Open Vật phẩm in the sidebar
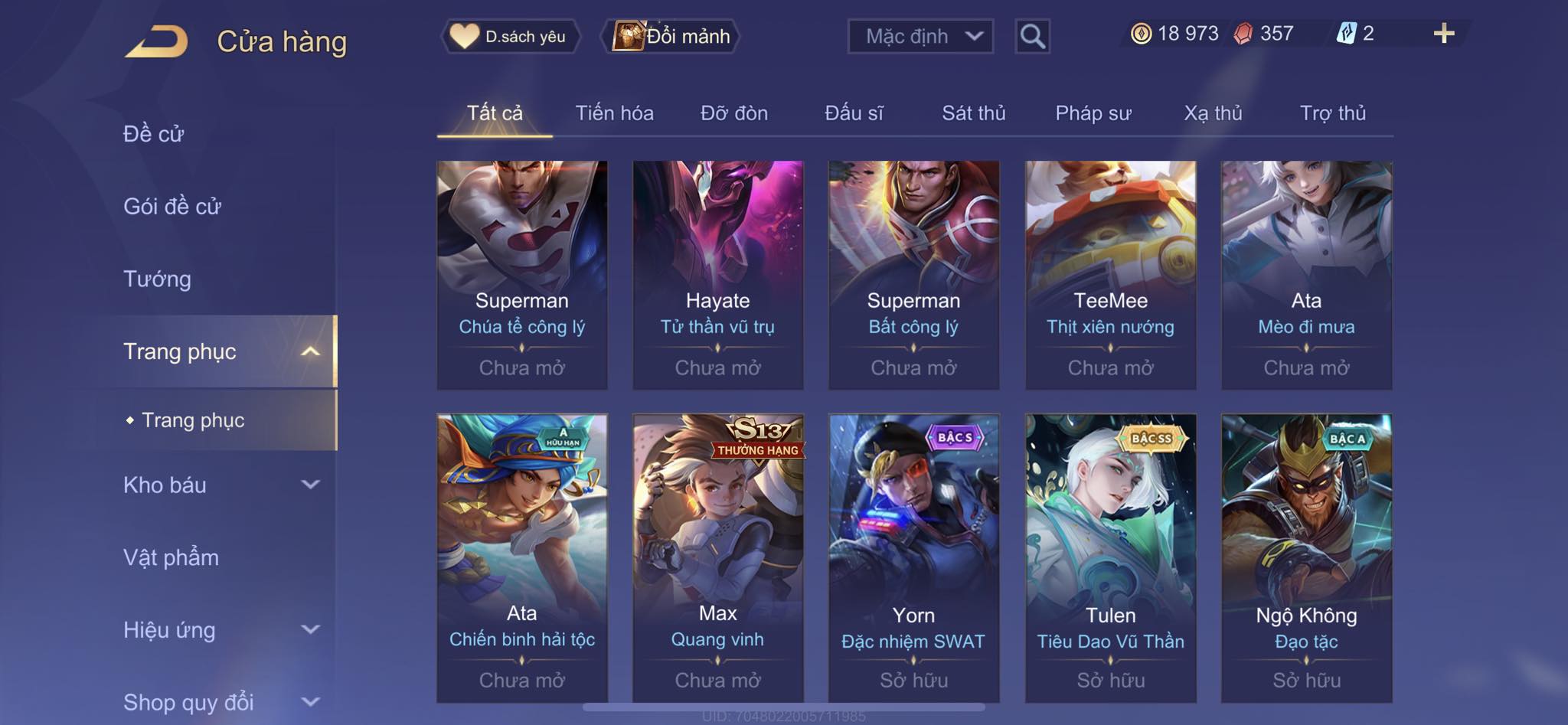The width and height of the screenshot is (1568, 725). coord(171,557)
